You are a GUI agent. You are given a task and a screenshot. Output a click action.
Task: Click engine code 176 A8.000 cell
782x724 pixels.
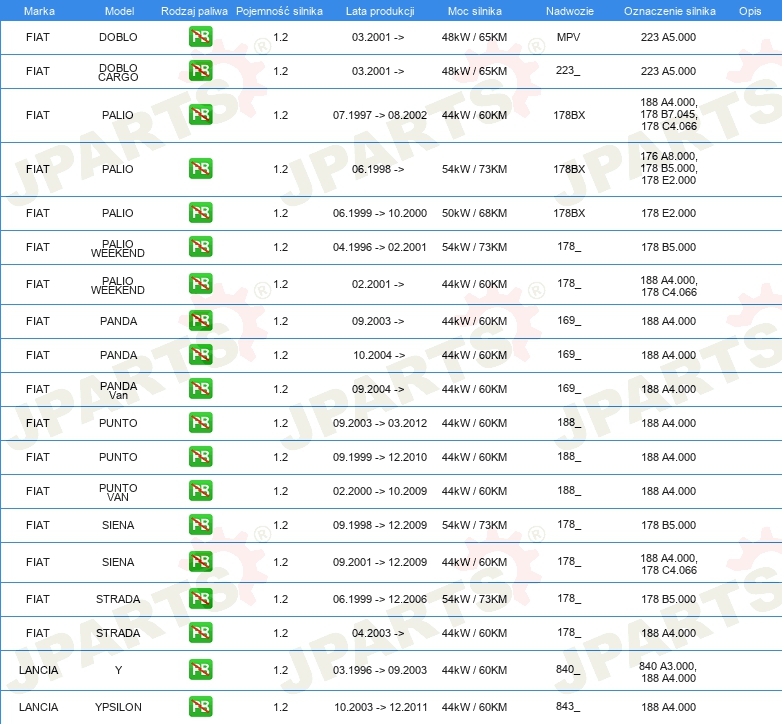pos(669,168)
